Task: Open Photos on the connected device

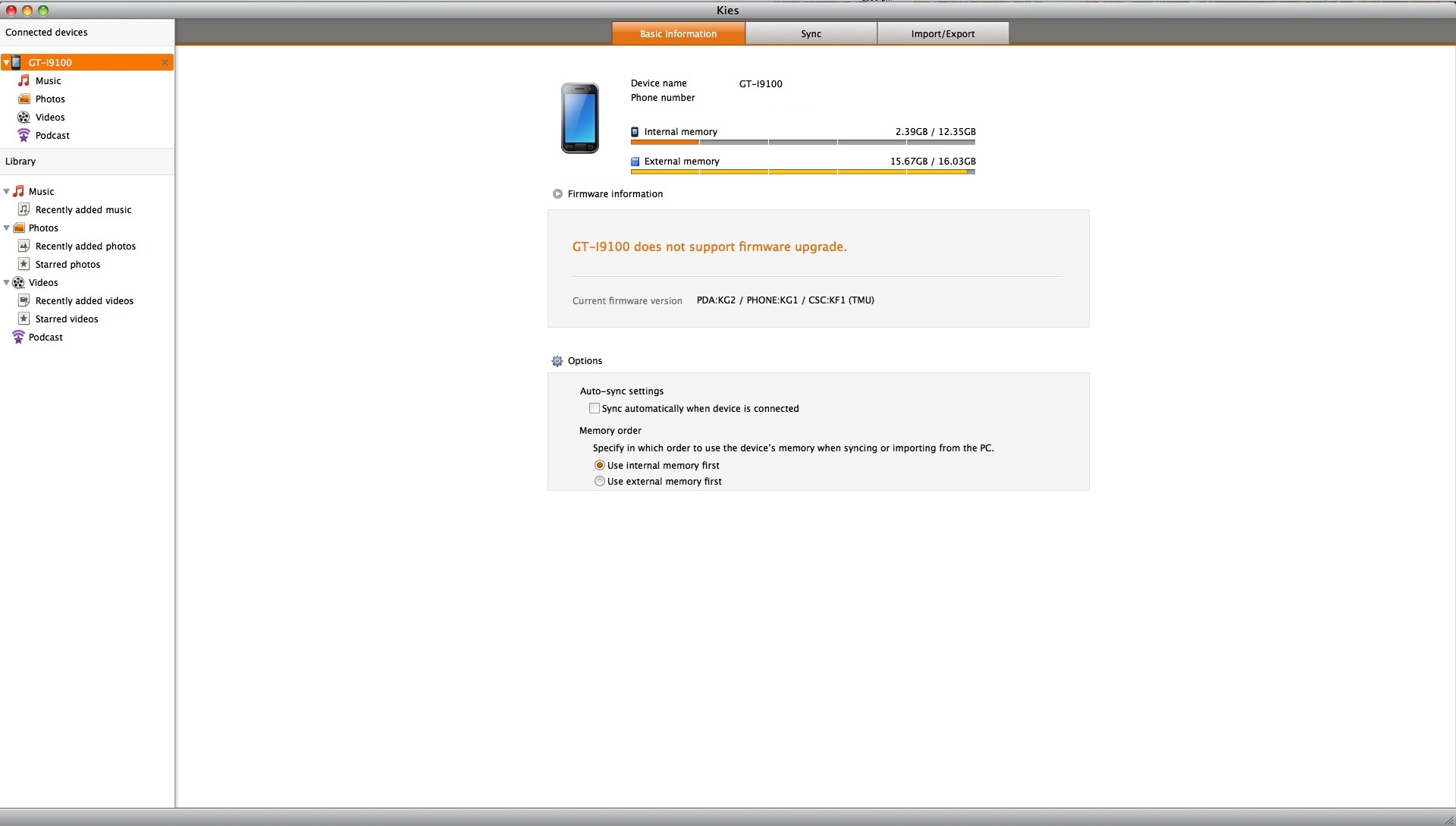Action: click(50, 99)
